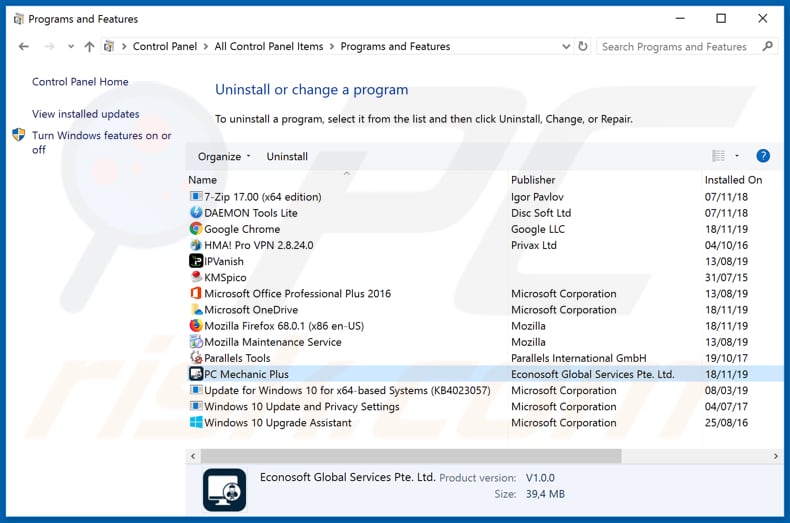Refresh the Programs and Features list
The width and height of the screenshot is (790, 523).
tap(583, 46)
